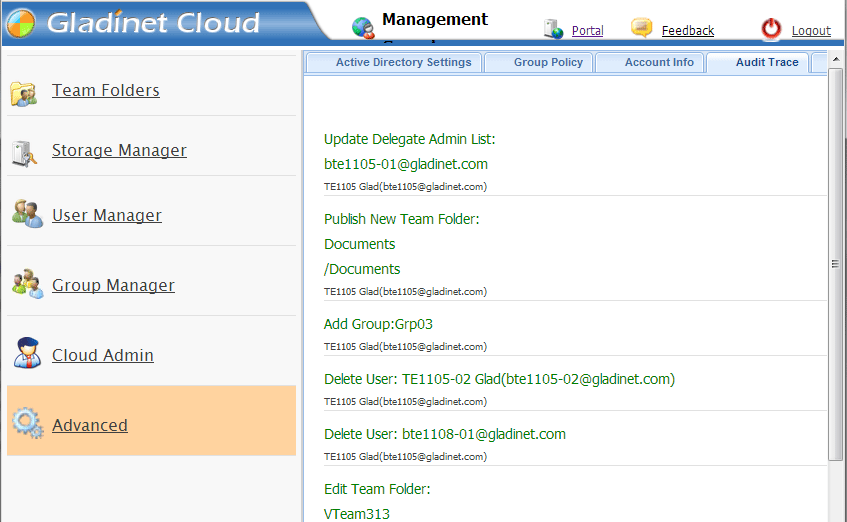Image resolution: width=847 pixels, height=522 pixels.
Task: Click the Team Folders folder icon
Action: click(24, 93)
